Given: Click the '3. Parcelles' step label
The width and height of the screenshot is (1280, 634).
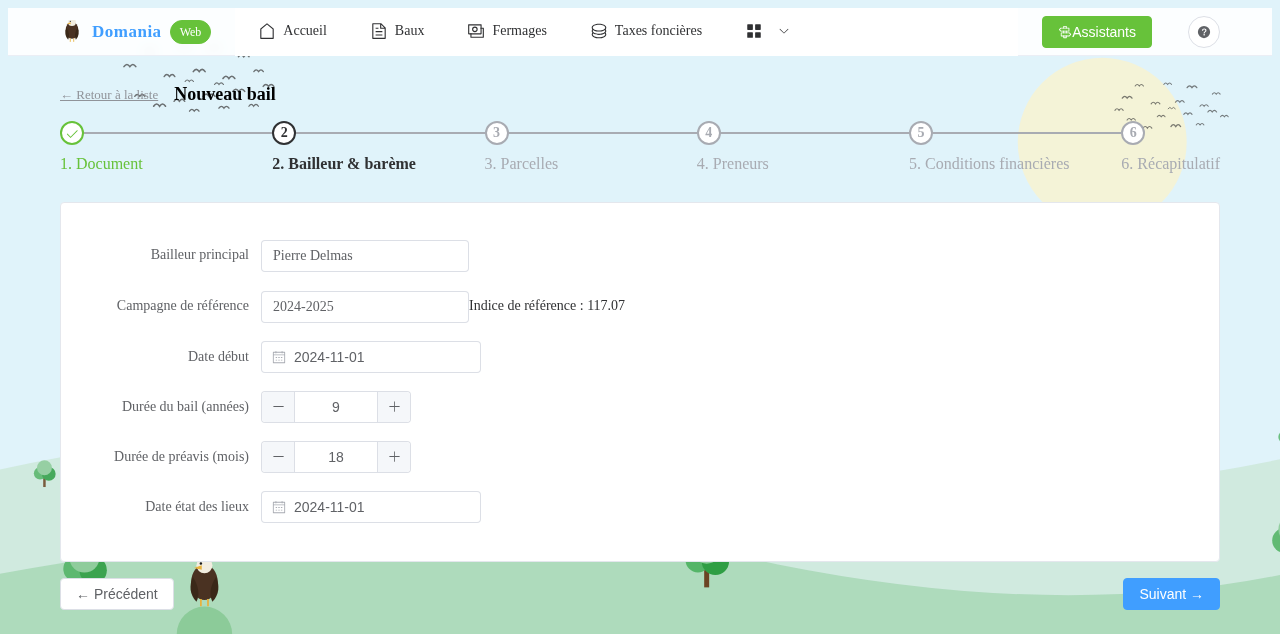Looking at the screenshot, I should [521, 164].
